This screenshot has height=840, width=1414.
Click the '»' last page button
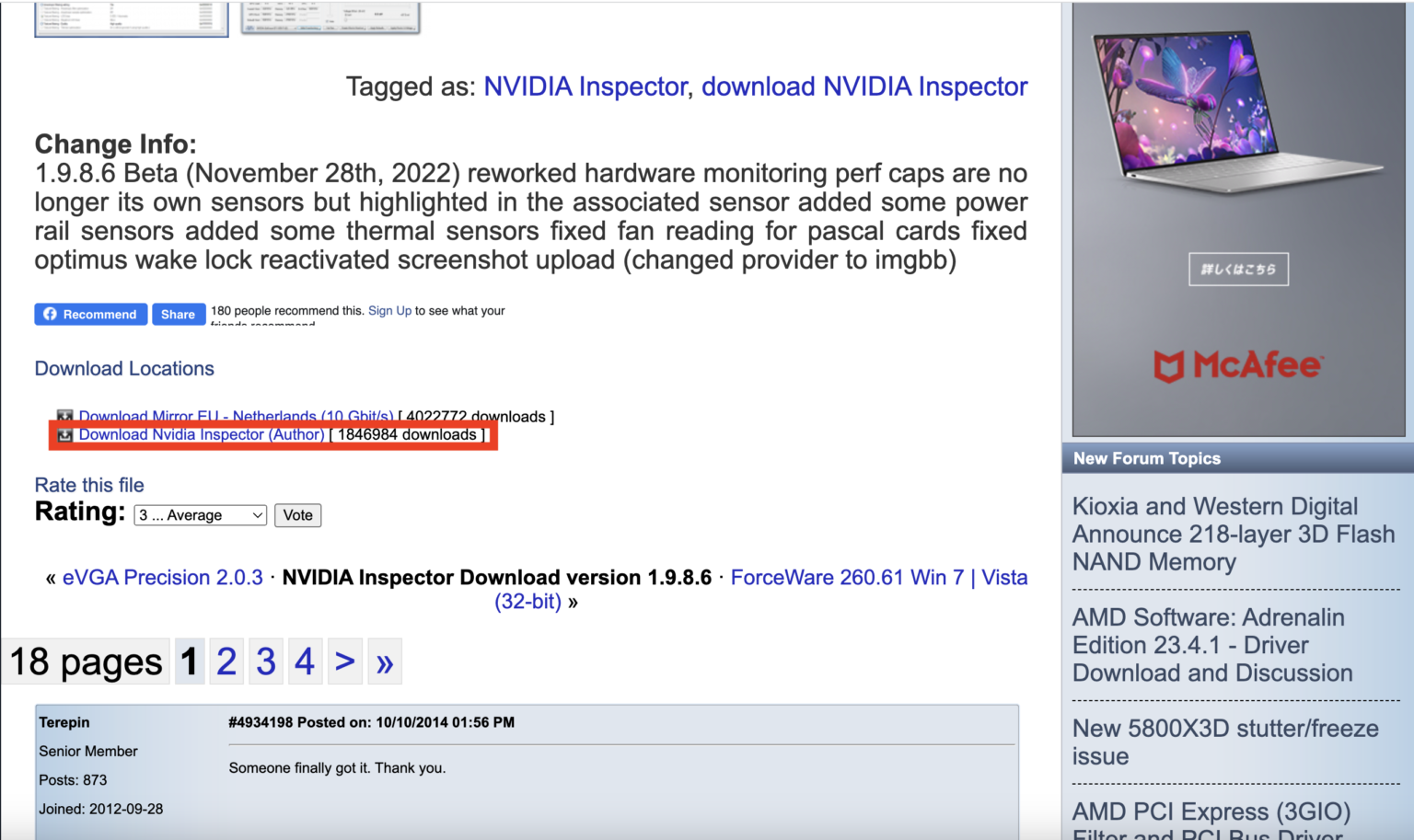click(x=385, y=661)
